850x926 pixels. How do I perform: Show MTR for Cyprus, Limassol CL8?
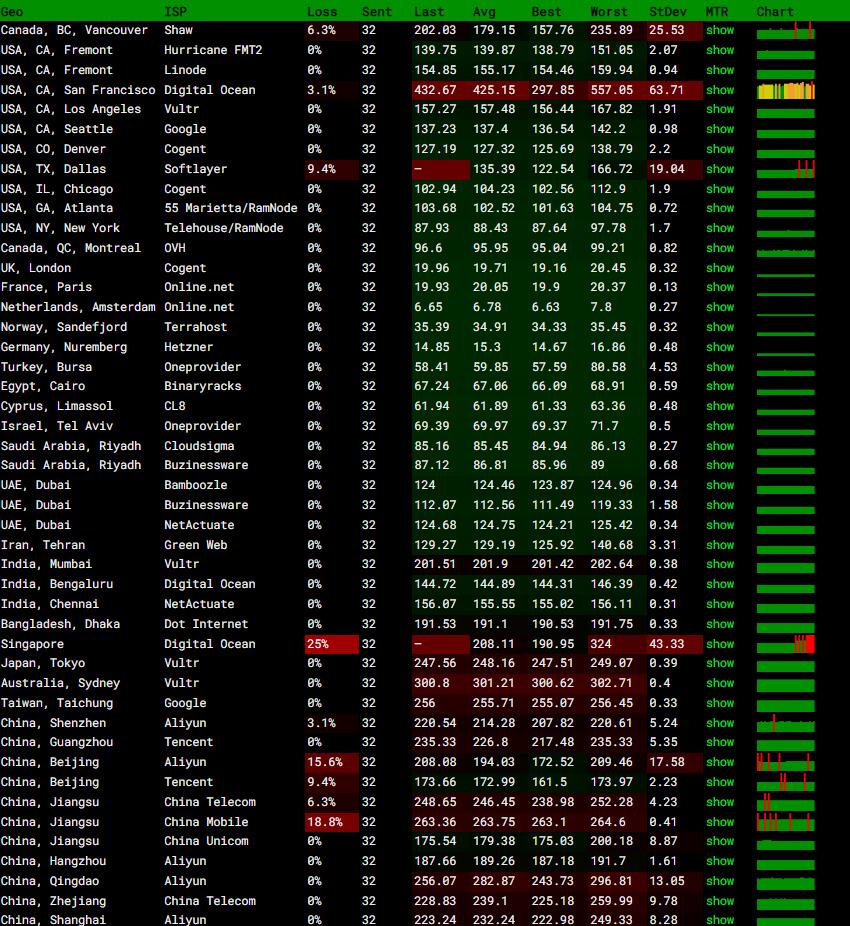coord(720,406)
